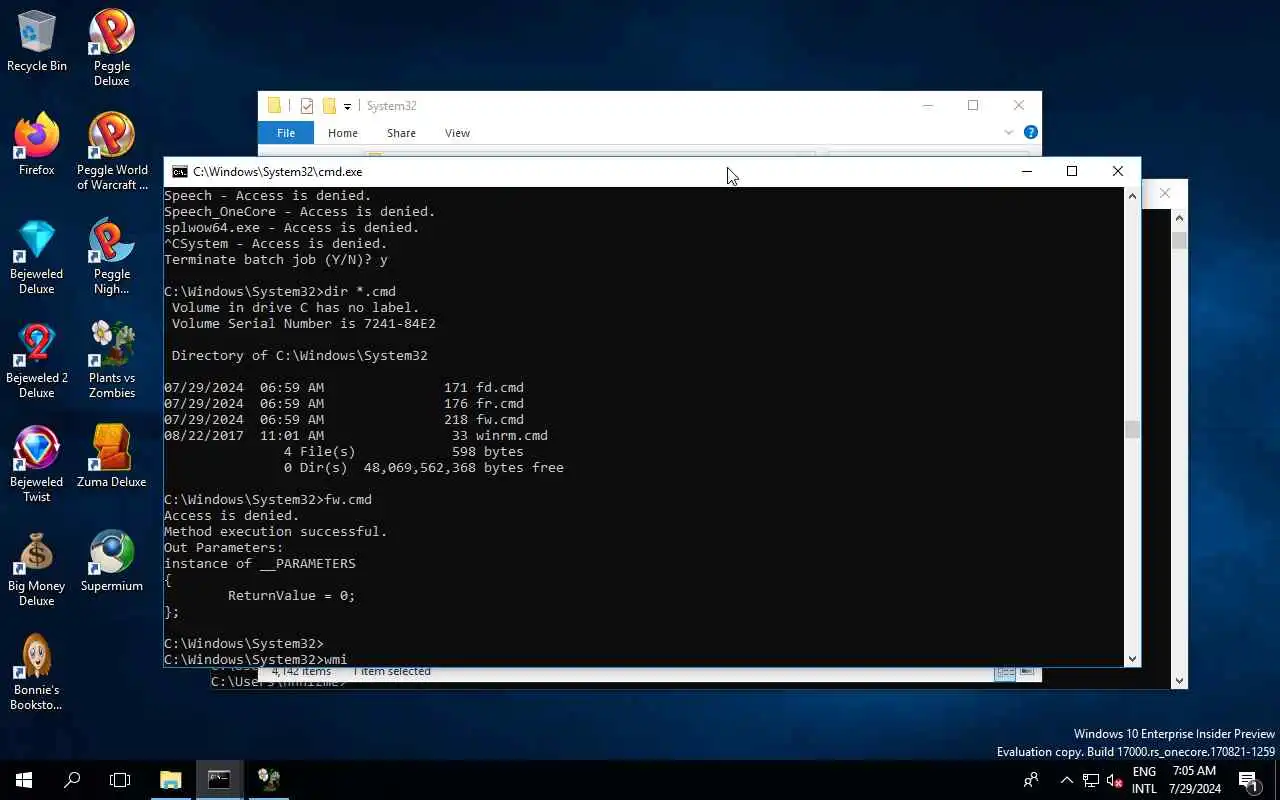Click 'ReturnValue = 0;' output line
1280x800 pixels.
click(x=292, y=596)
